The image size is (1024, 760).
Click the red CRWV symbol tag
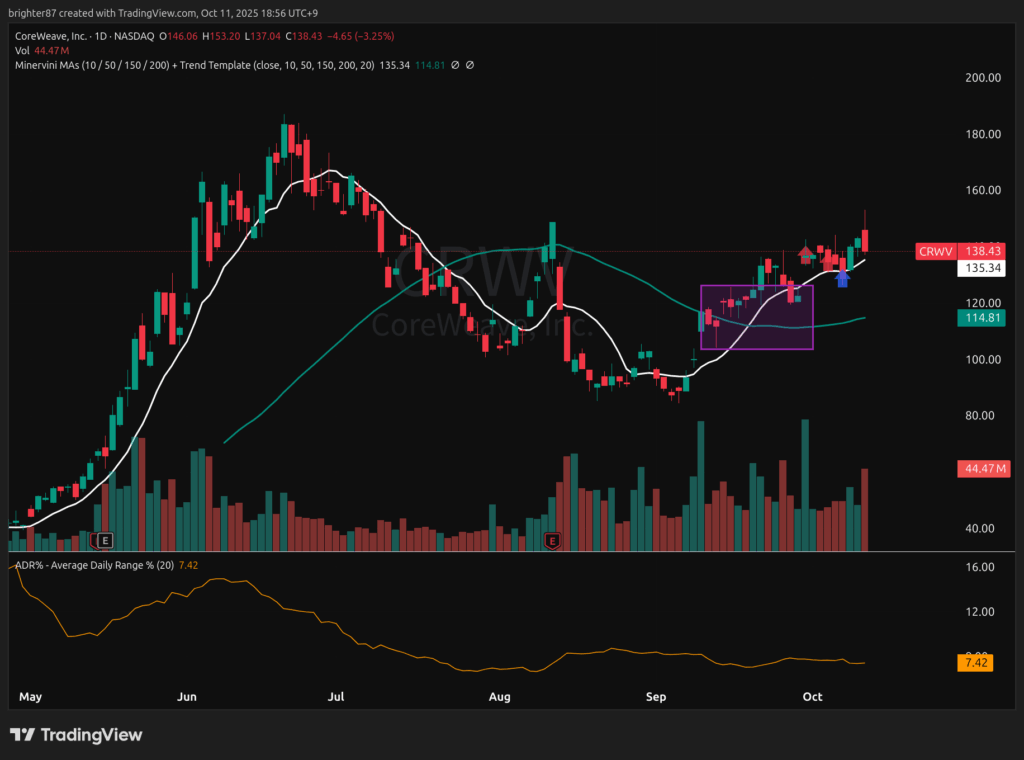(935, 251)
